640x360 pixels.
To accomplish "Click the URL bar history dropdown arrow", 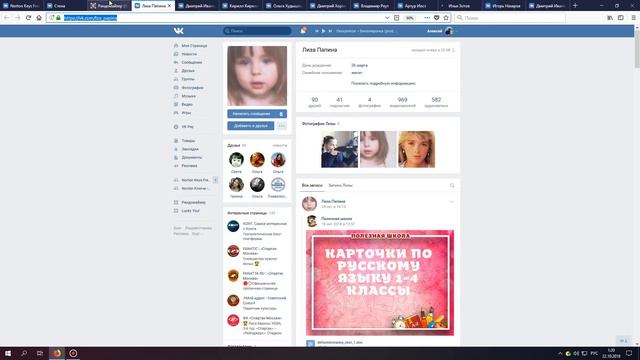I will point(387,18).
